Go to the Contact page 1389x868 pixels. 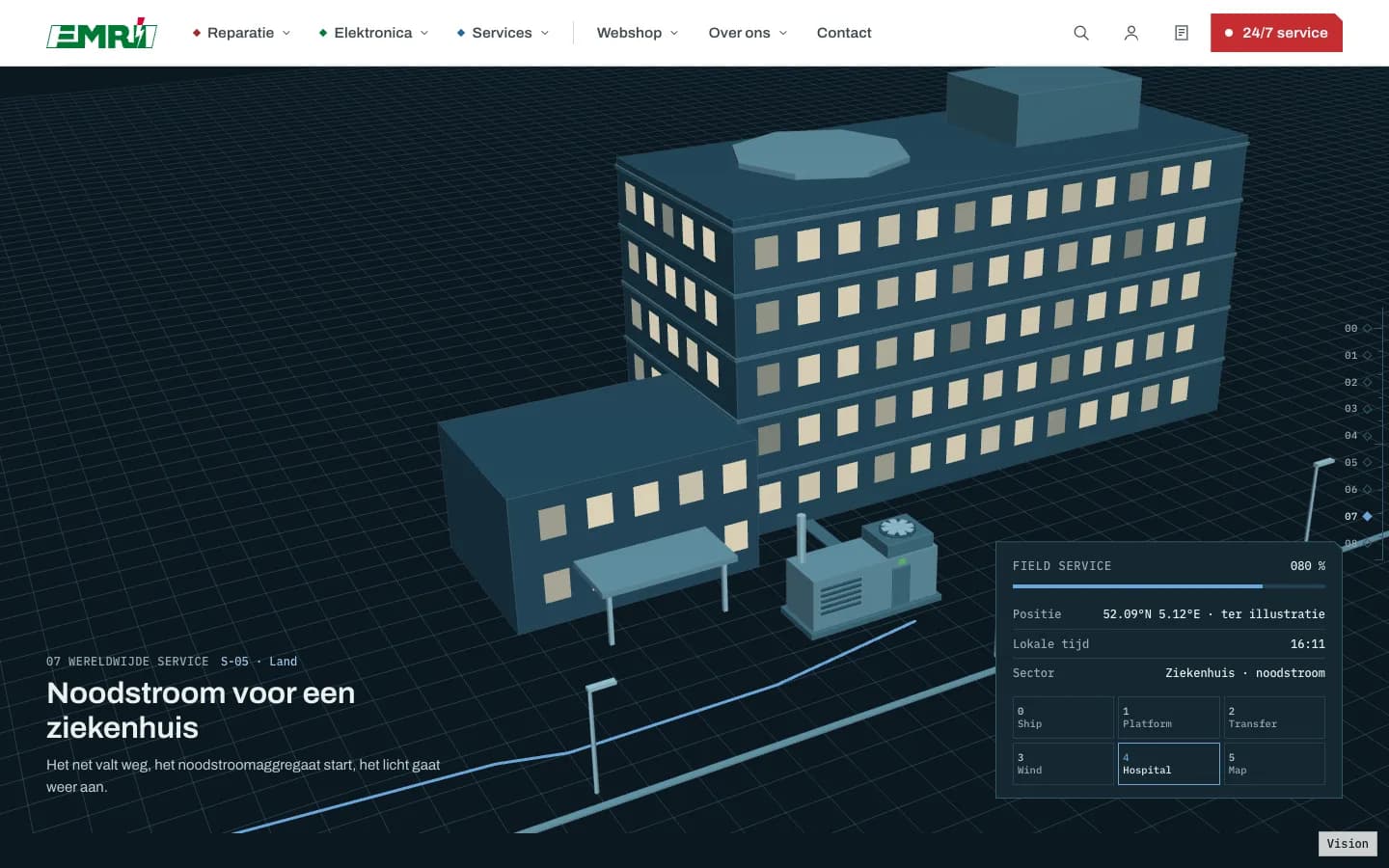[x=844, y=33]
